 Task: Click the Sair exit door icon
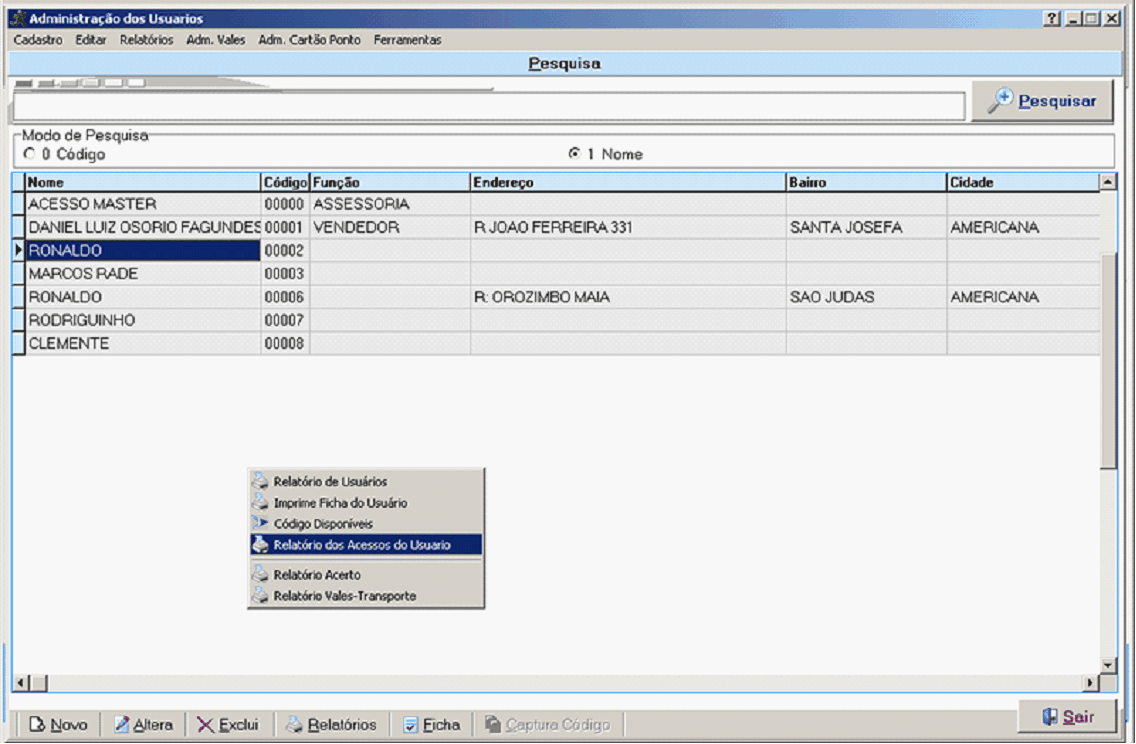1049,717
